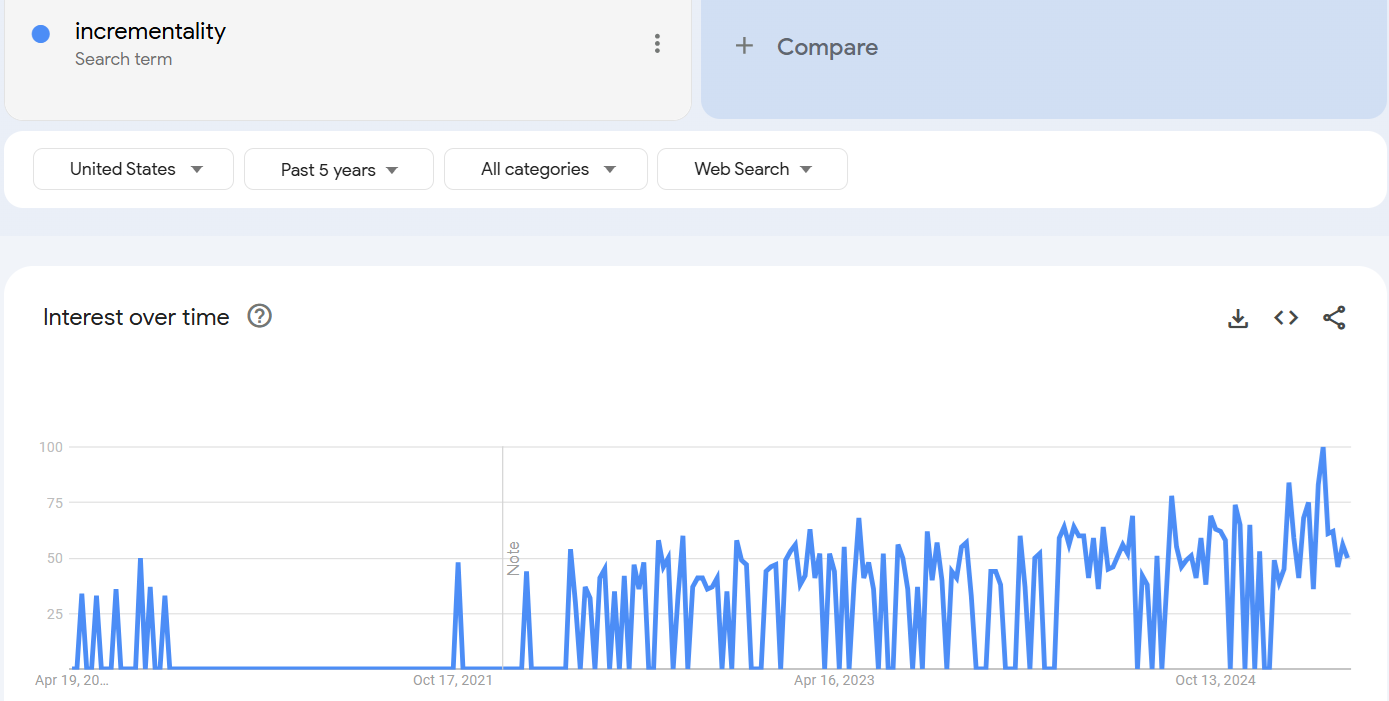Open the United States region dropdown

(134, 169)
